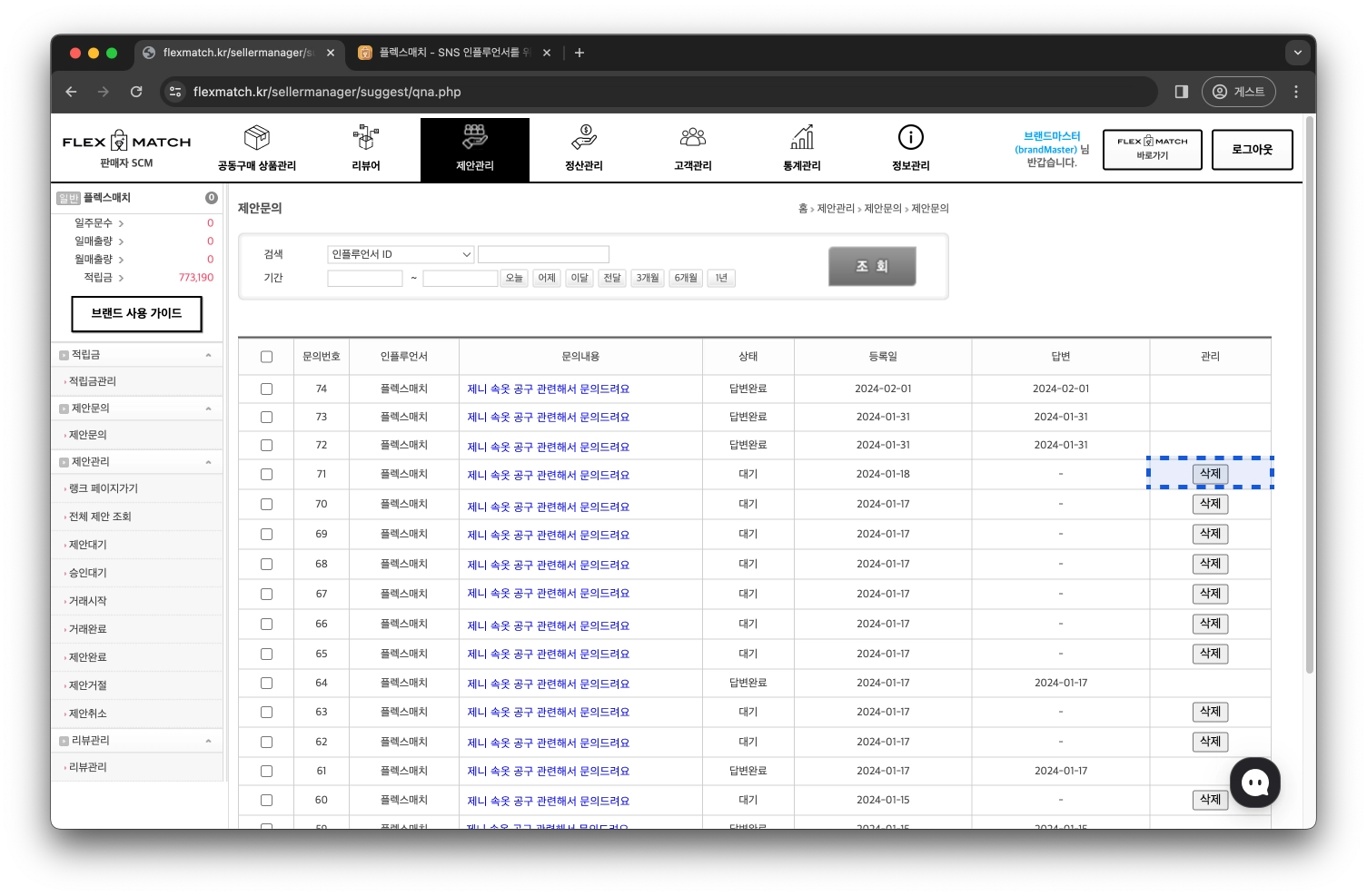The height and width of the screenshot is (896, 1367).
Task: Click the 조회 search button
Action: click(872, 266)
